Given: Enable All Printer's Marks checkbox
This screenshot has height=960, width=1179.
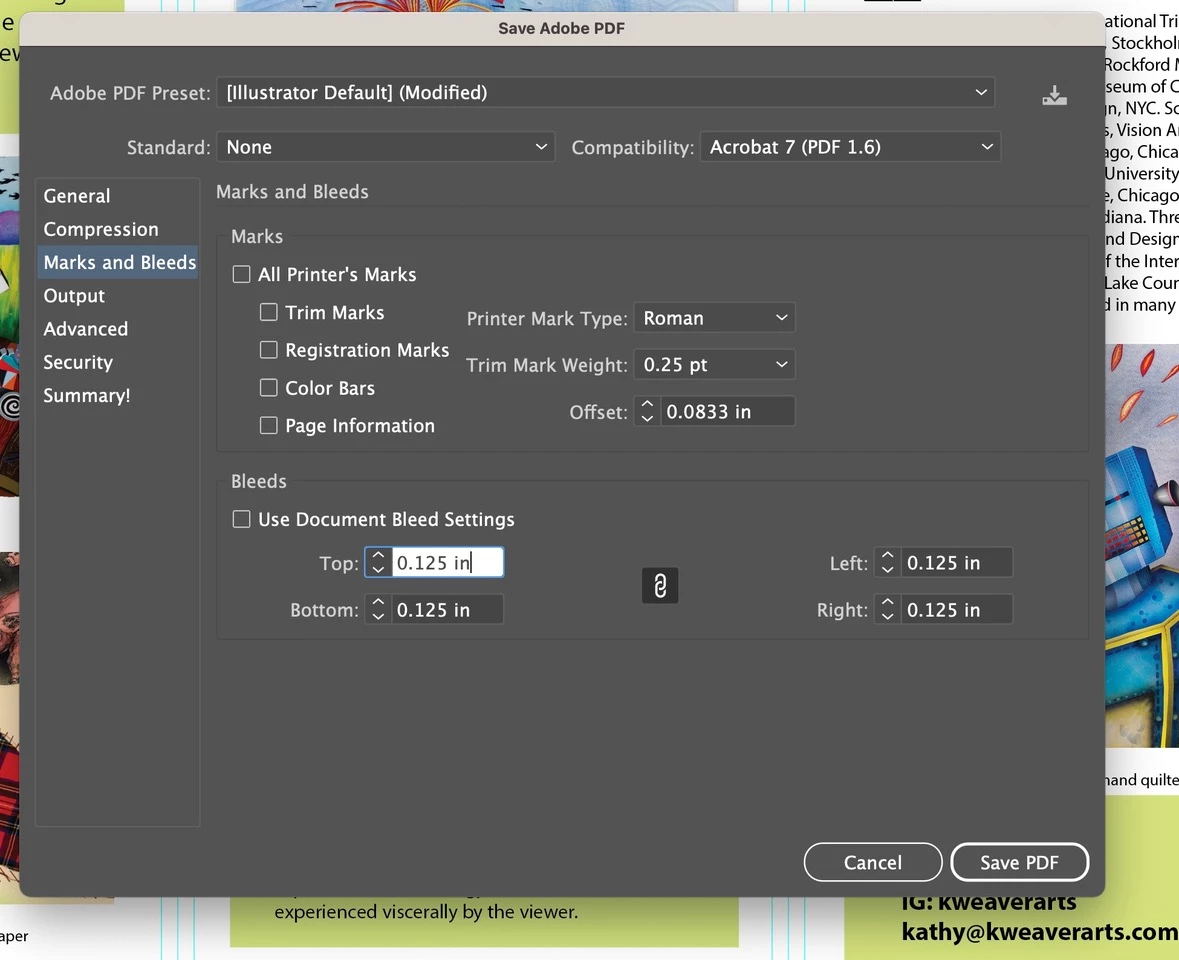Looking at the screenshot, I should pos(241,274).
